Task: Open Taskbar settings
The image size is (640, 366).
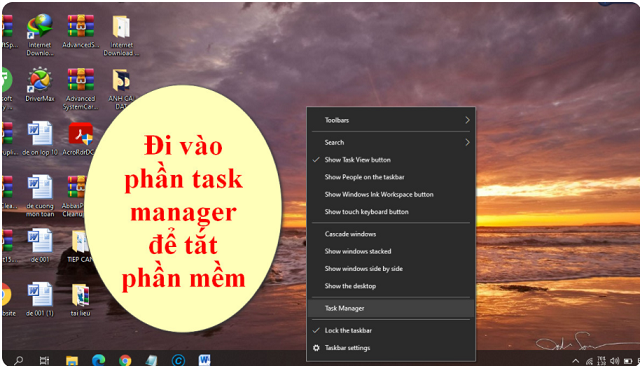Action: (x=391, y=348)
